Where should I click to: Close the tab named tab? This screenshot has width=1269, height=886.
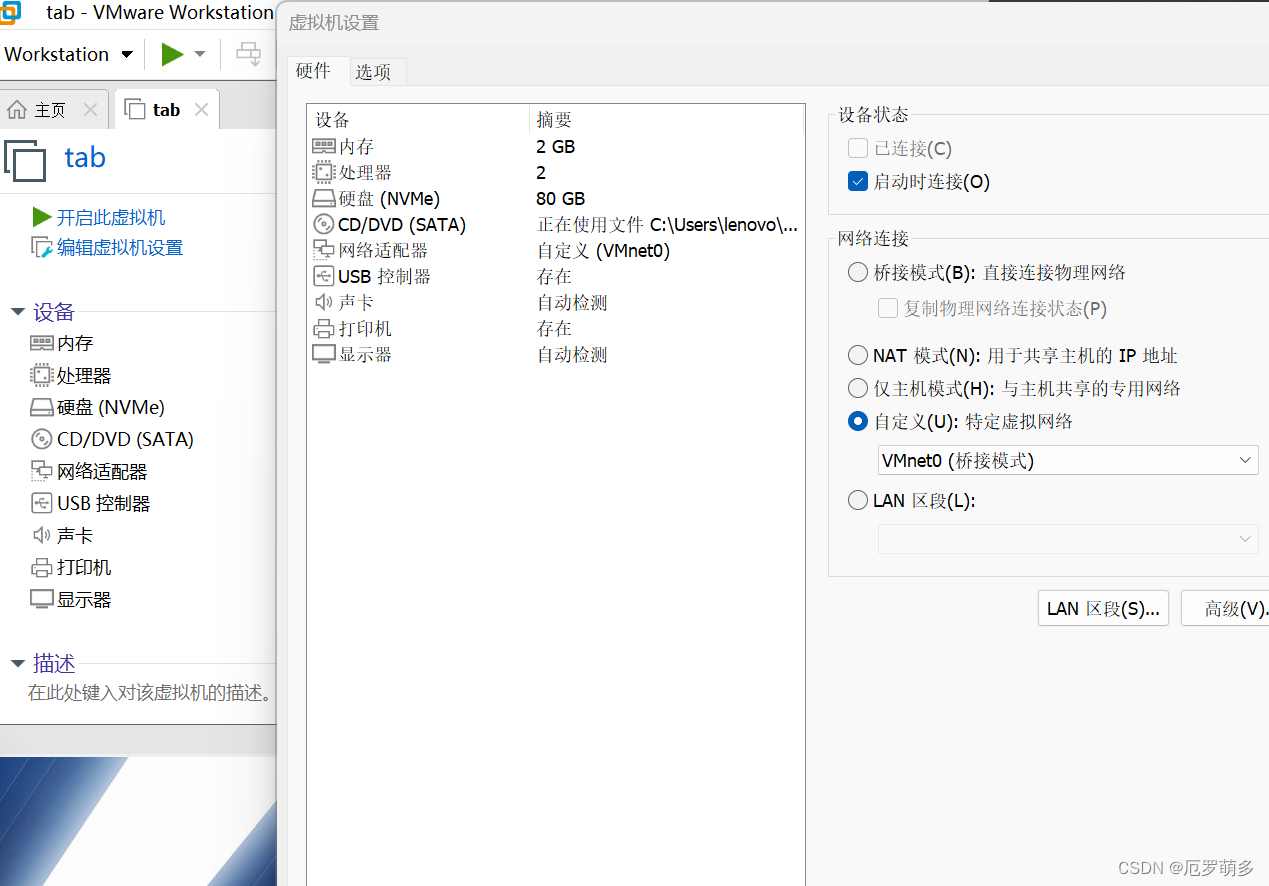pyautogui.click(x=201, y=110)
